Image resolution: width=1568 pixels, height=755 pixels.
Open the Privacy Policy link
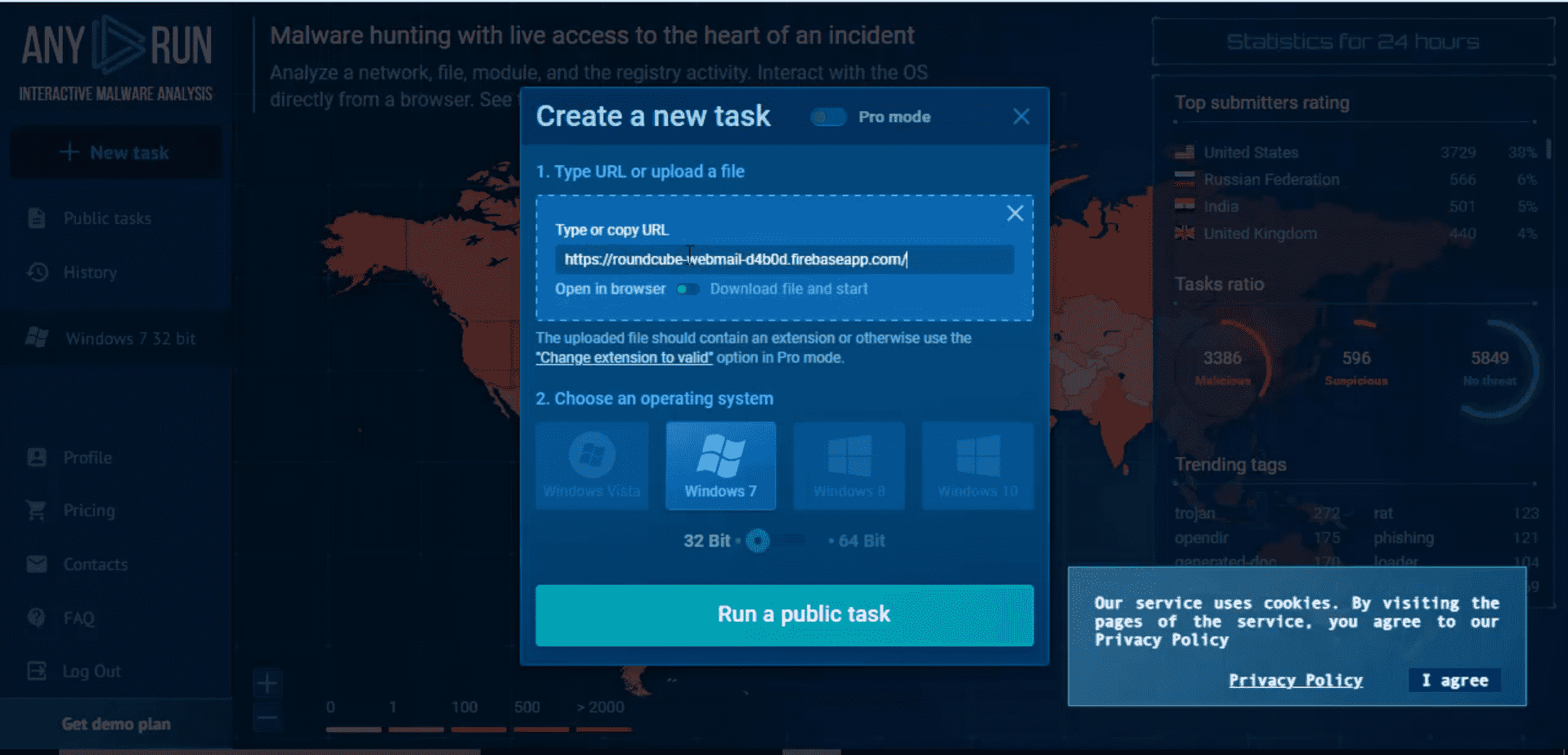[x=1296, y=681]
